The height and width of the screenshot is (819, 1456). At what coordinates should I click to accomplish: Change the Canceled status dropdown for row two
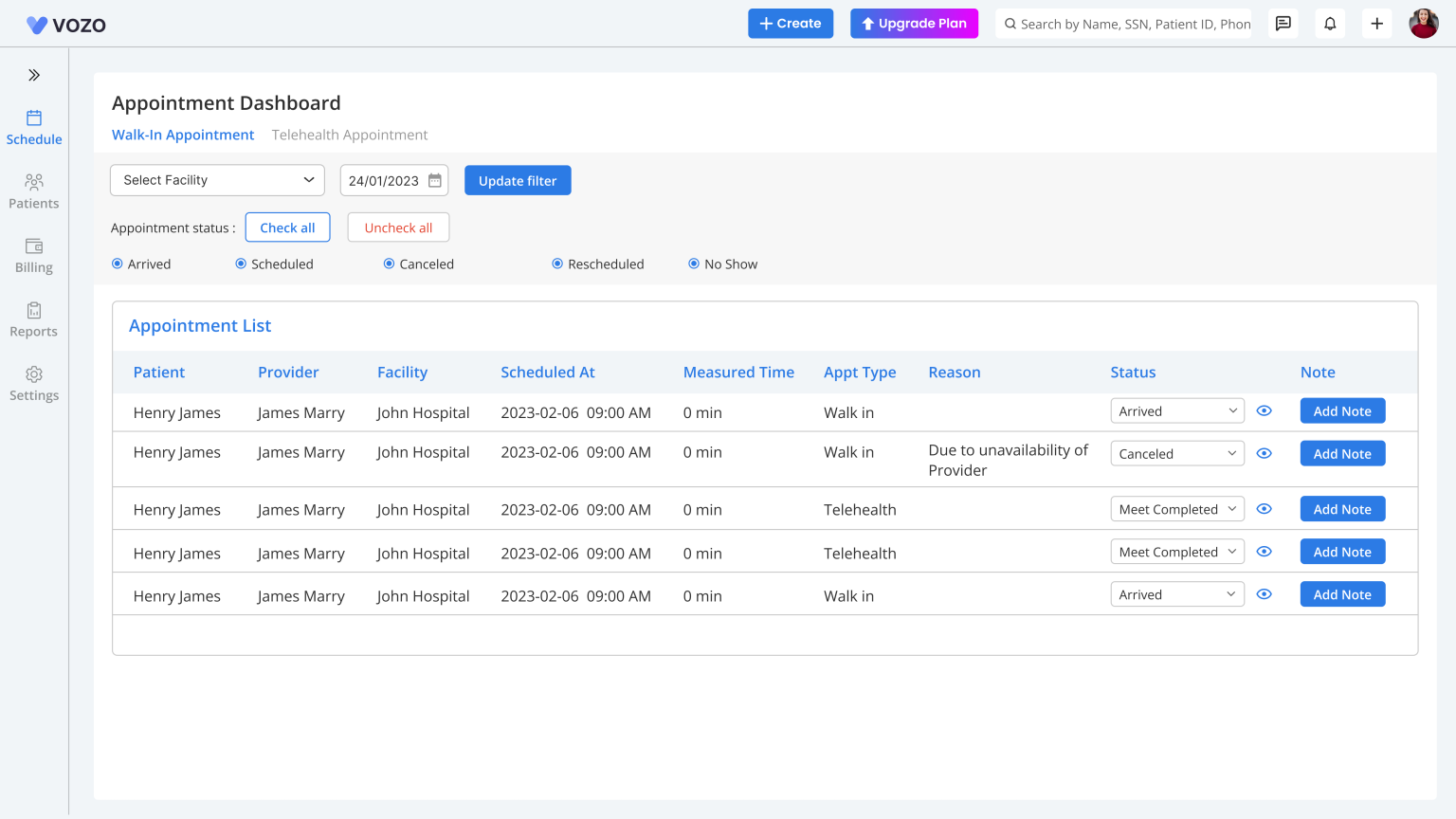(x=1177, y=453)
